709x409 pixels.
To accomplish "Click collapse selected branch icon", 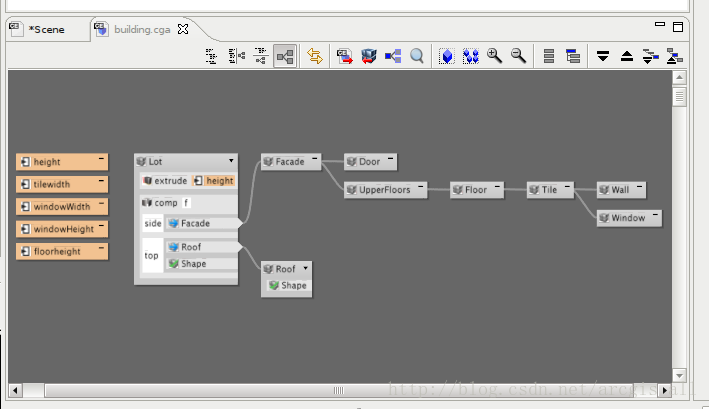I will click(x=675, y=56).
